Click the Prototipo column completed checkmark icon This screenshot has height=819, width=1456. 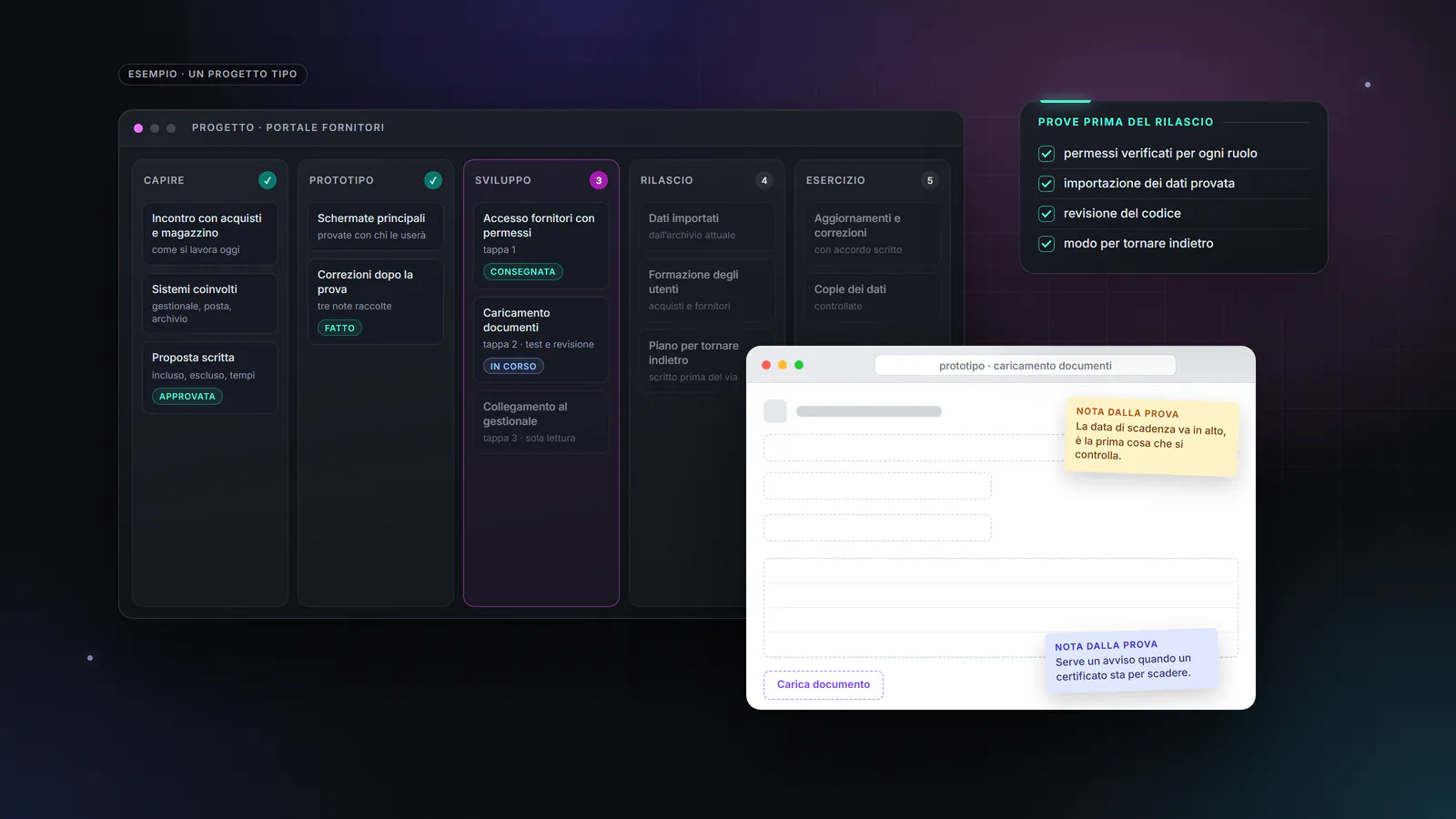433,180
